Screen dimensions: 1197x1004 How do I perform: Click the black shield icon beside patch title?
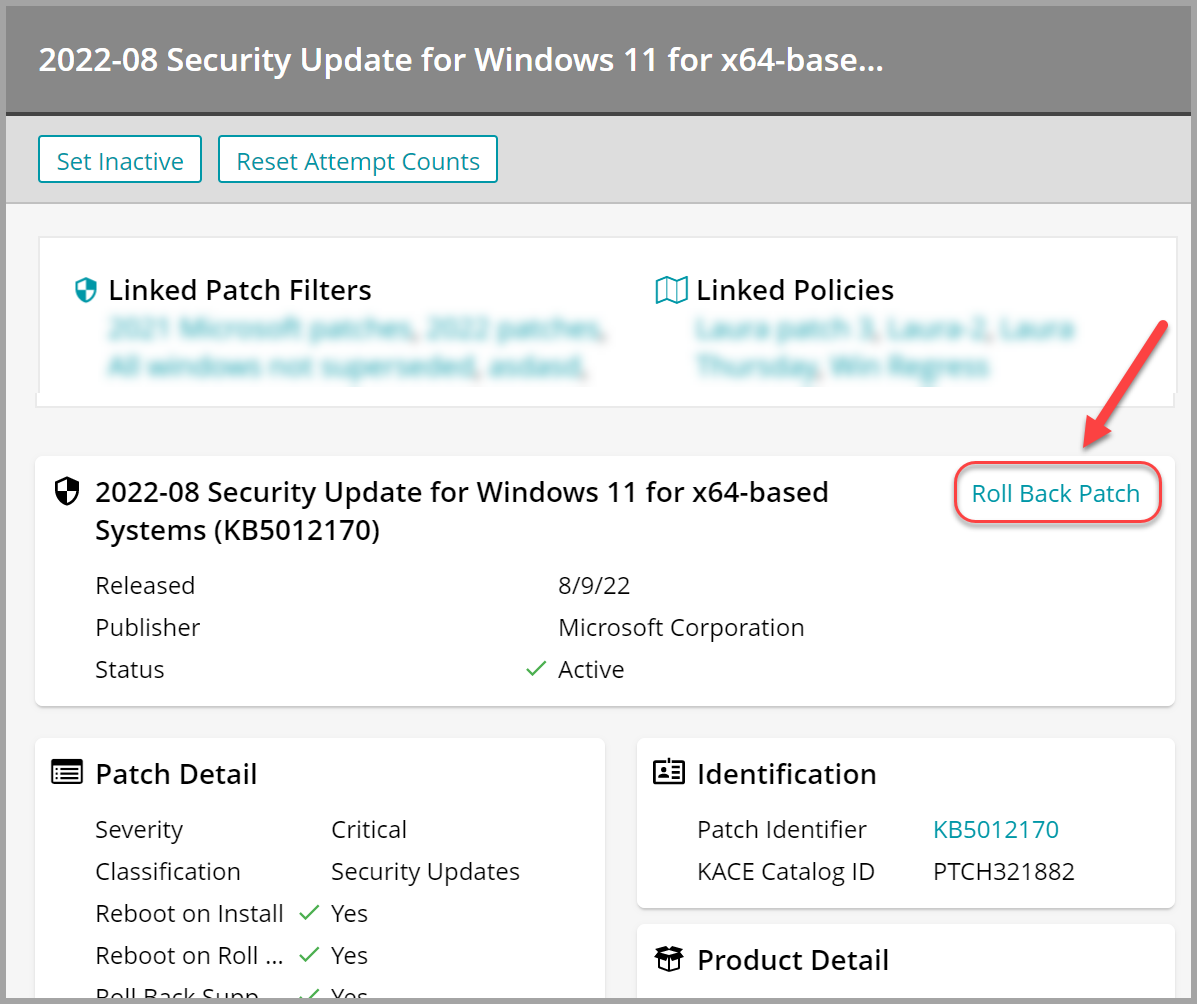(x=66, y=492)
